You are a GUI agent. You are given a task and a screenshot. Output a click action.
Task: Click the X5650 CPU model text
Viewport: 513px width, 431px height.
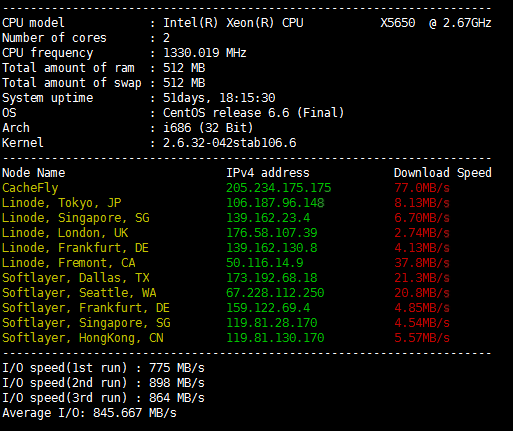(398, 23)
